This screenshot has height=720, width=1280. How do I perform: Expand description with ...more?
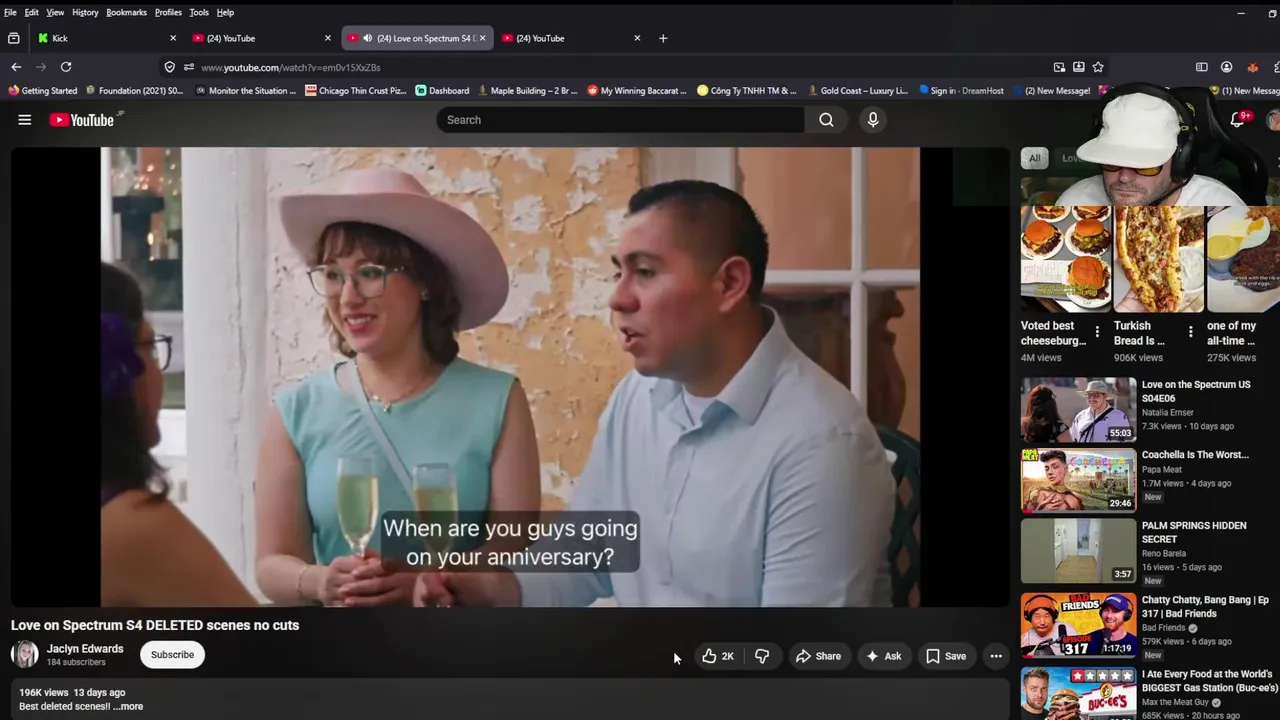(x=129, y=706)
